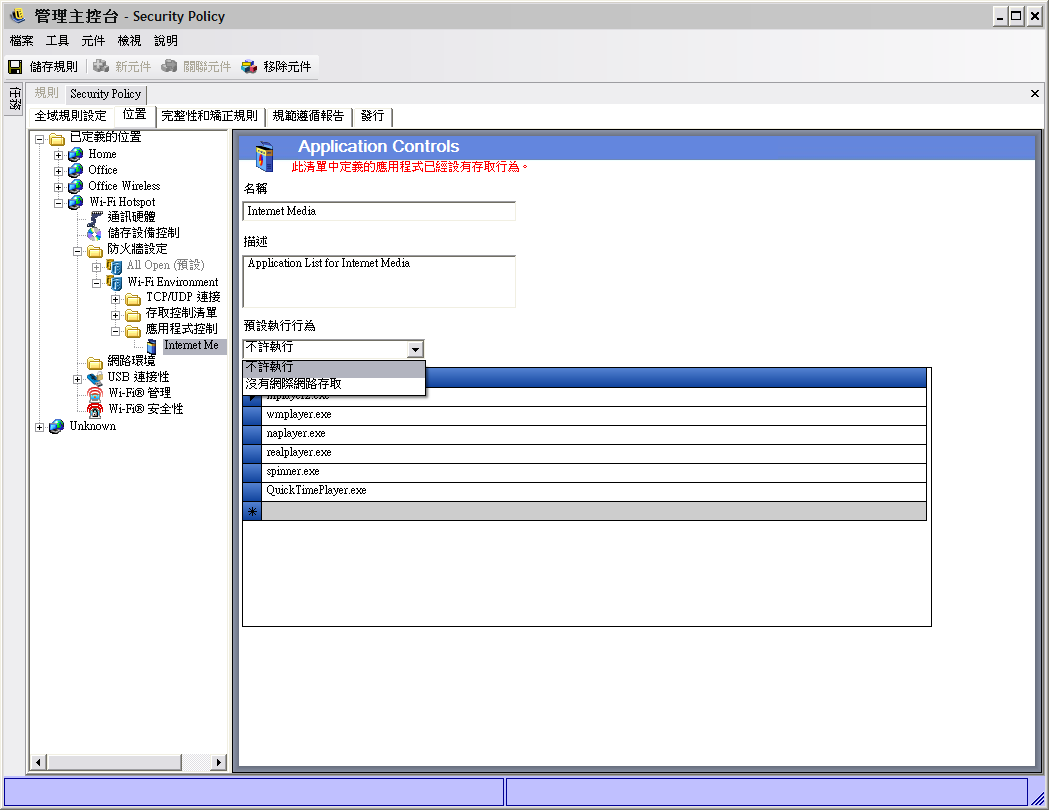This screenshot has height=810, width=1049.
Task: Open the 工具 menu
Action: [58, 41]
